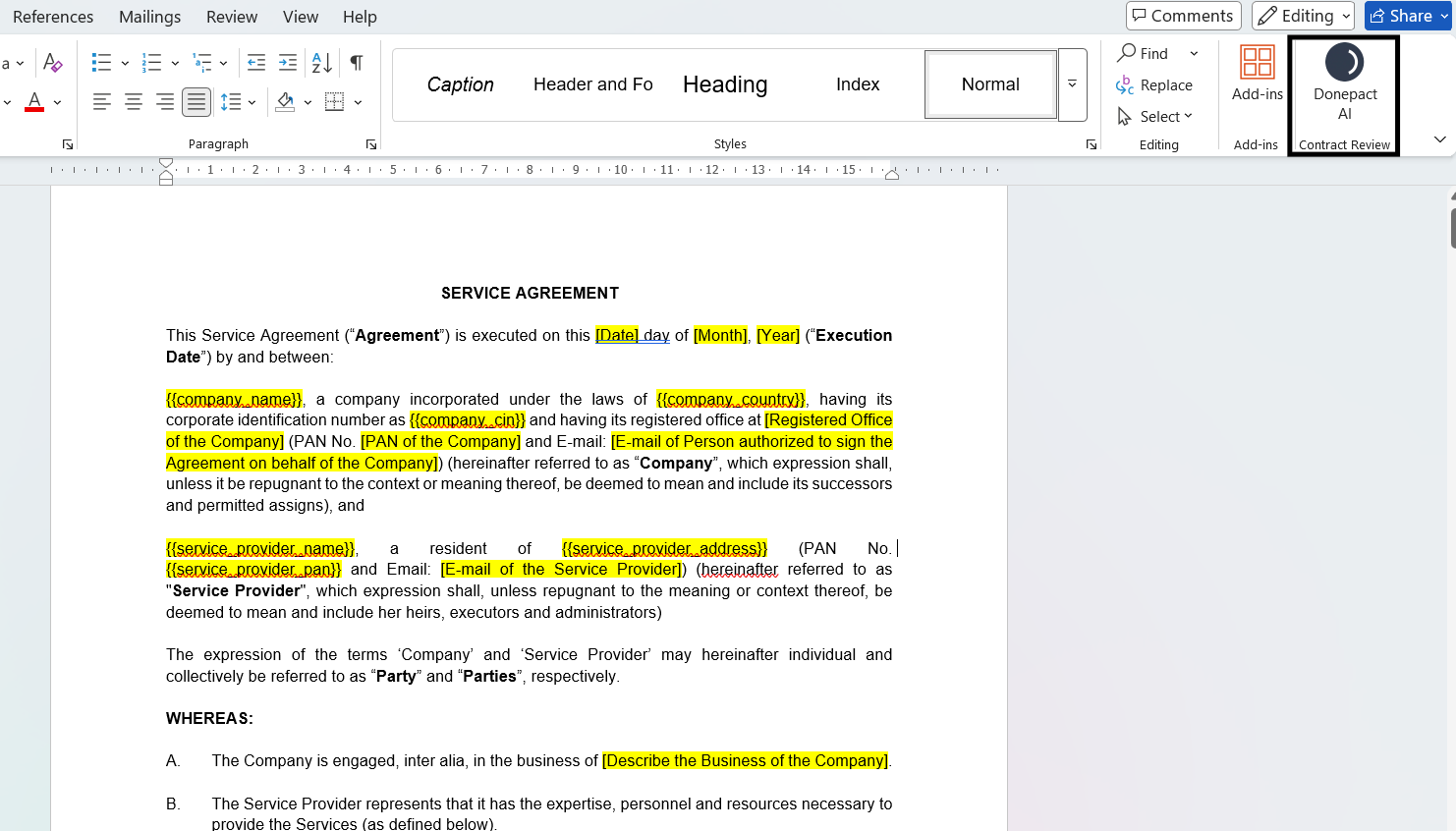Apply the Index style
The width and height of the screenshot is (1456, 831).
pyautogui.click(x=858, y=84)
